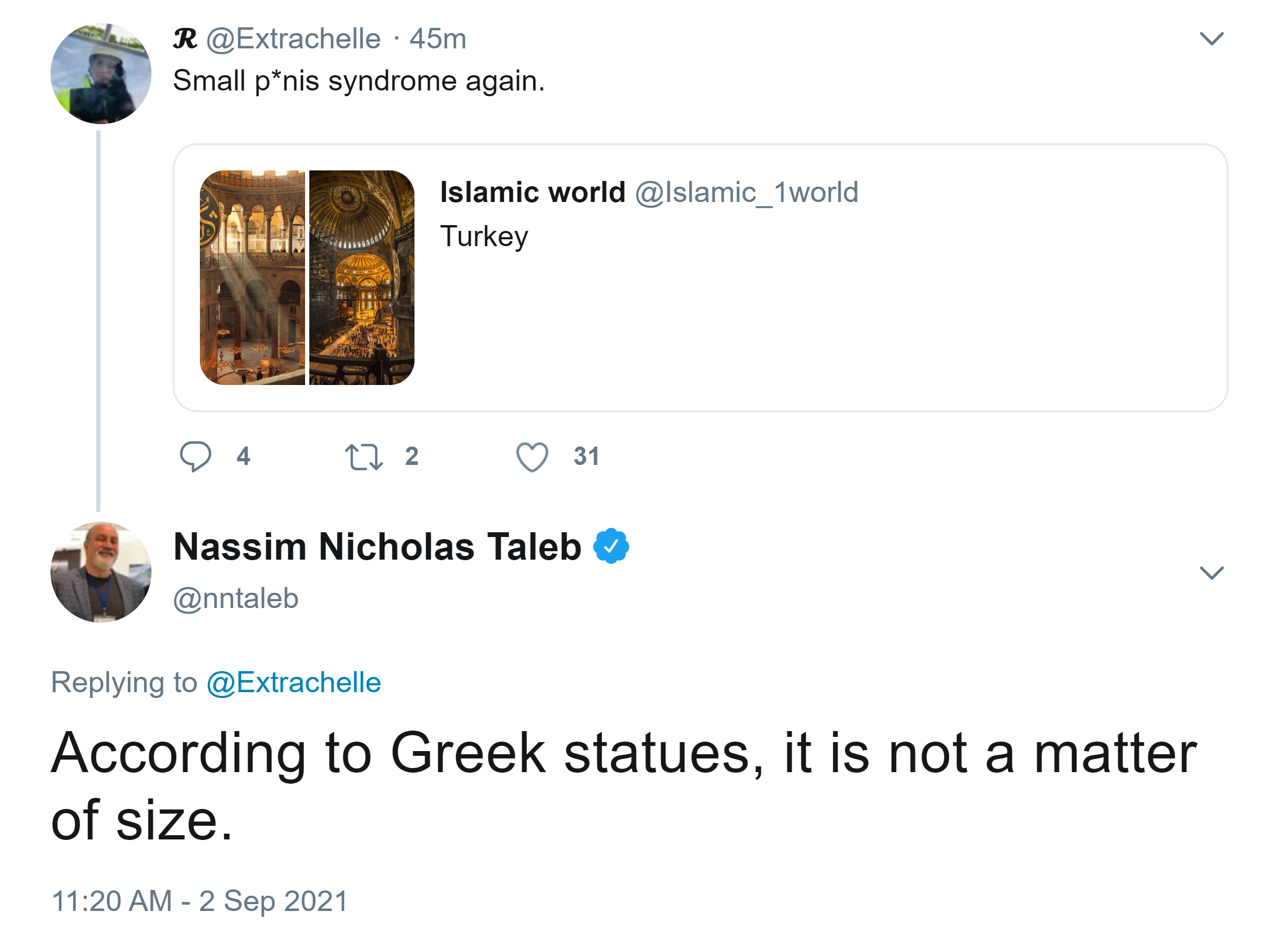Open Nassim Nicholas Taleb name link
The width and height of the screenshot is (1274, 952).
click(377, 546)
